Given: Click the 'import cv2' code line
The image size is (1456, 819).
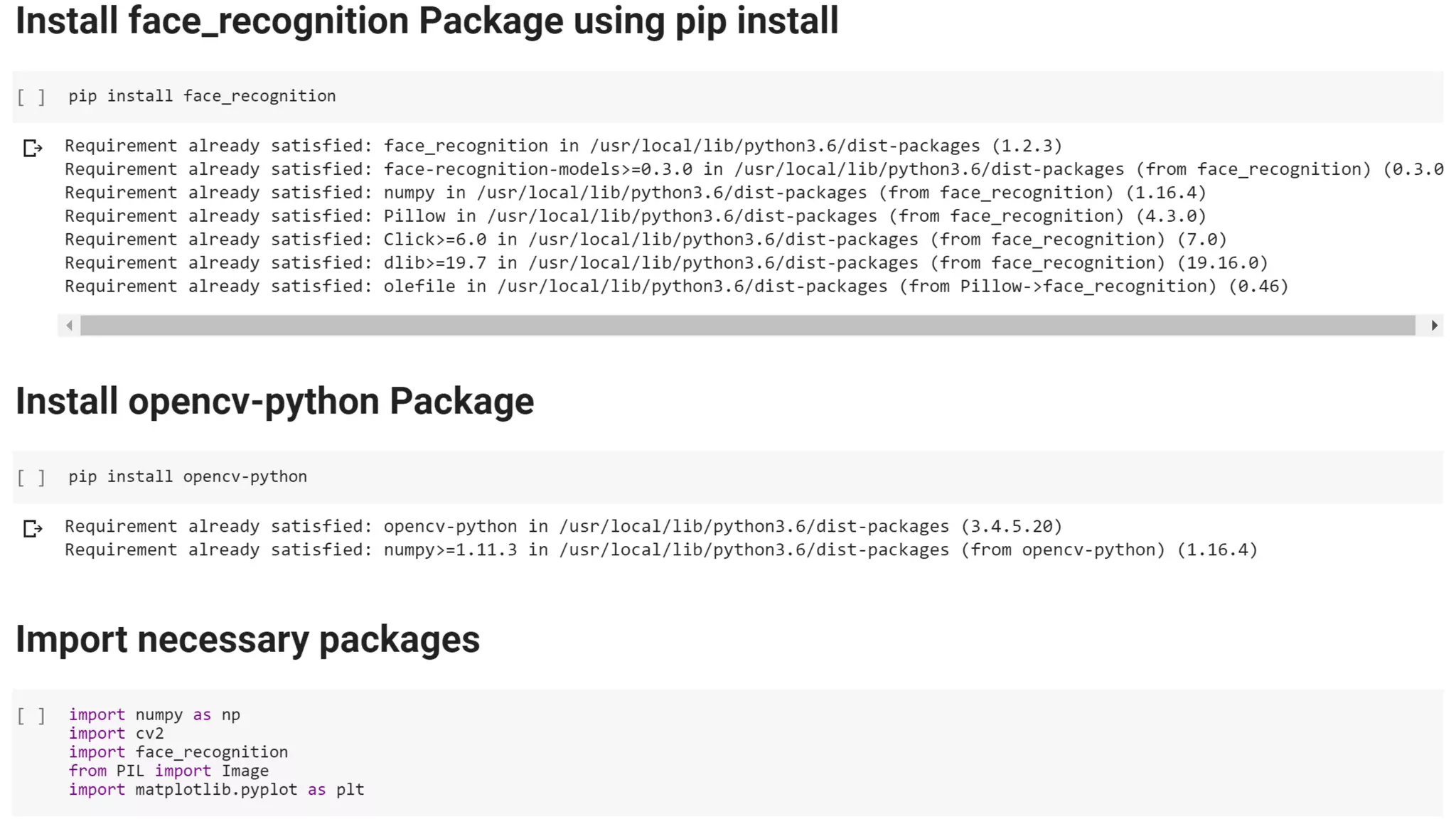Looking at the screenshot, I should [x=116, y=733].
